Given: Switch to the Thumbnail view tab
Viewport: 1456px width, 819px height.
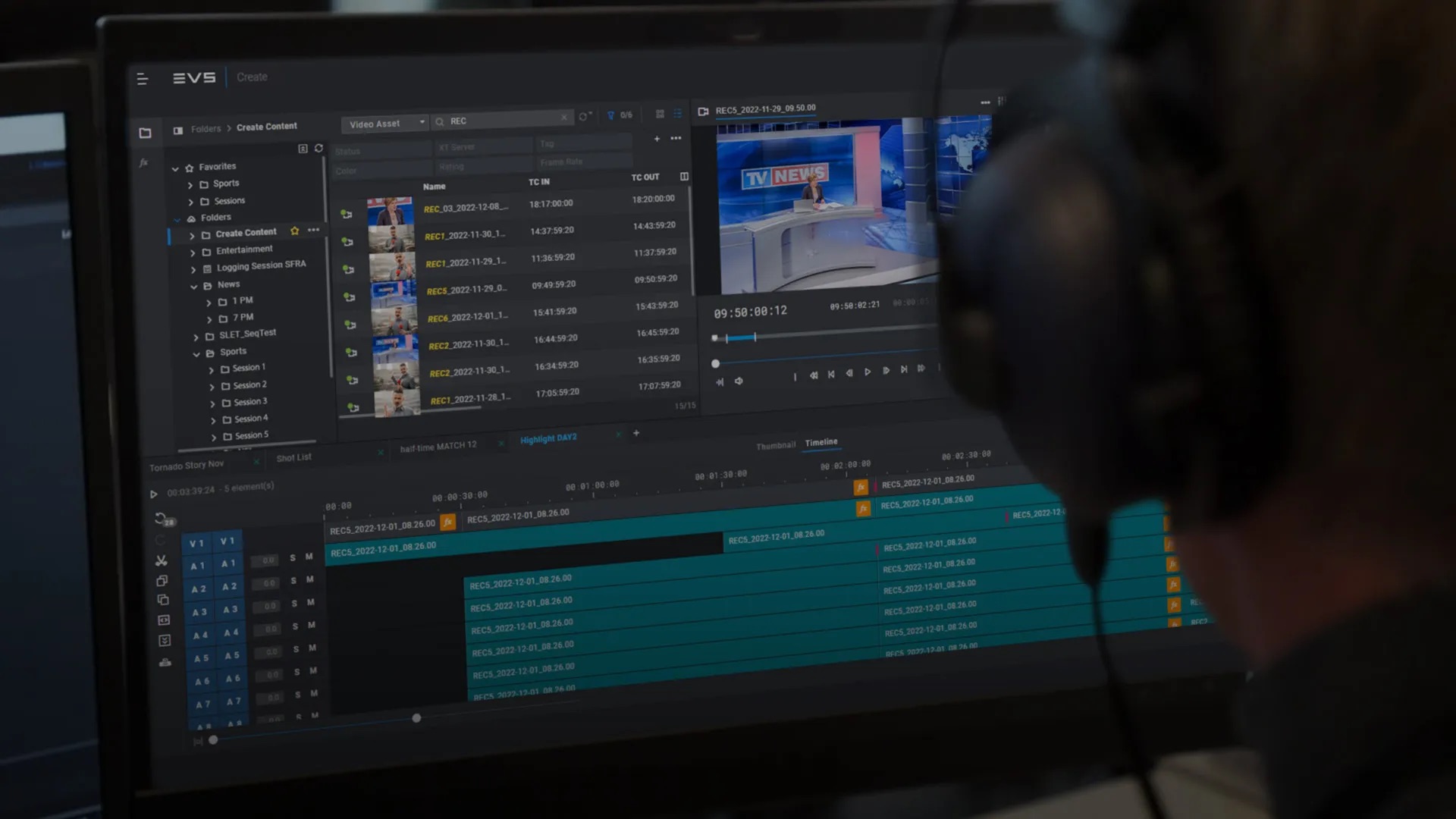Looking at the screenshot, I should tap(775, 446).
